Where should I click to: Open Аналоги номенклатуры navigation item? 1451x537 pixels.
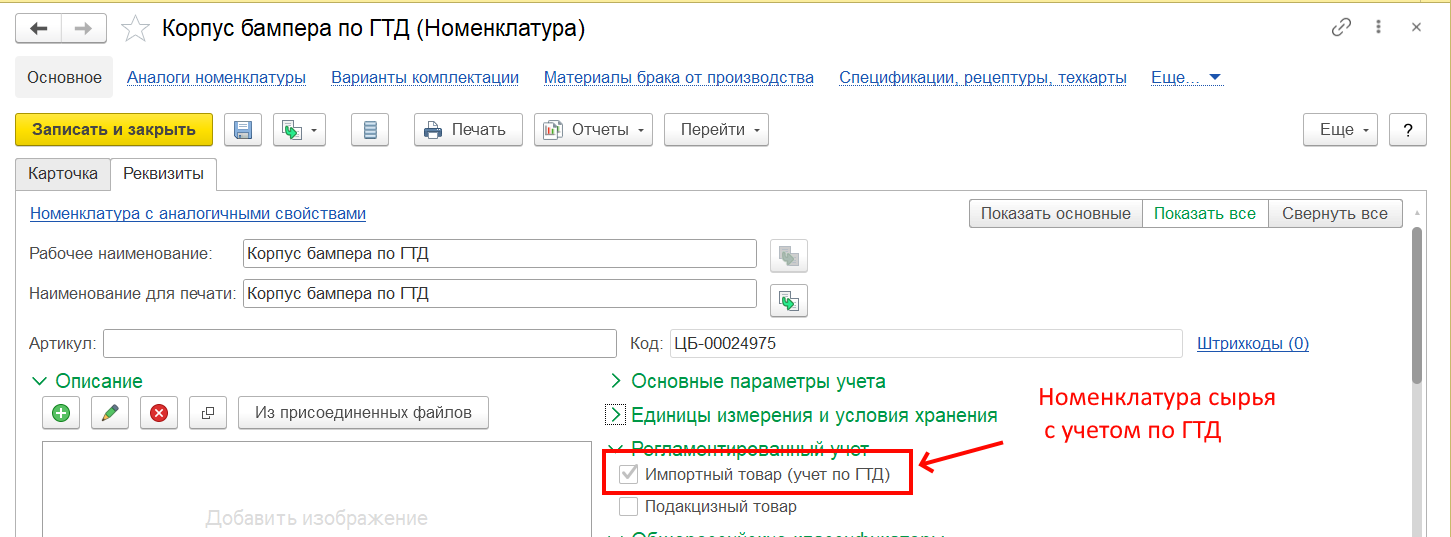click(216, 77)
